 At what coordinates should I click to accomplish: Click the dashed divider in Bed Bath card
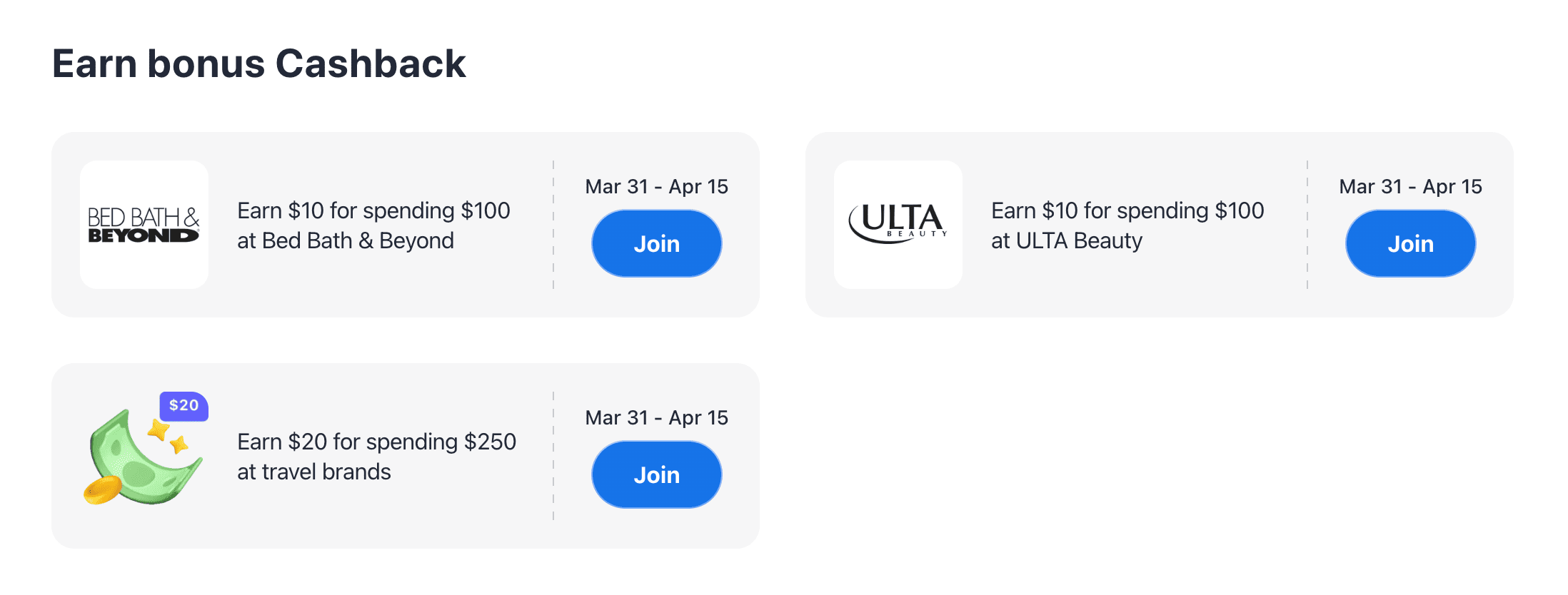[553, 225]
